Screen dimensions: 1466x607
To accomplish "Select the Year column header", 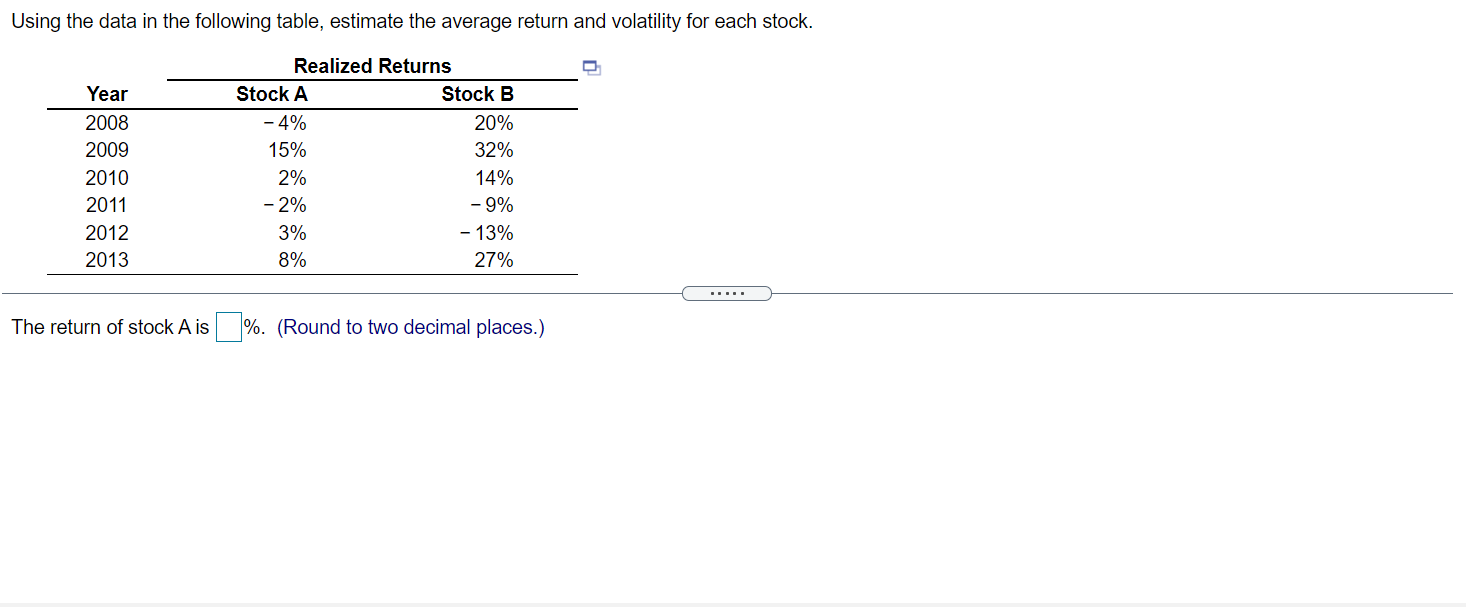I will click(x=107, y=94).
